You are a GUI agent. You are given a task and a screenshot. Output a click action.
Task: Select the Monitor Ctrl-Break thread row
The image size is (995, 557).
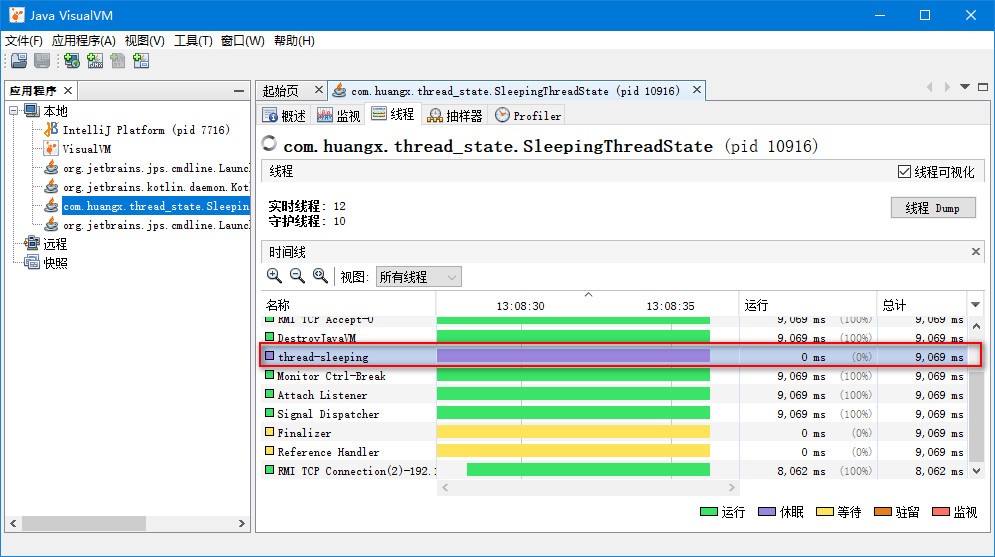(x=614, y=376)
